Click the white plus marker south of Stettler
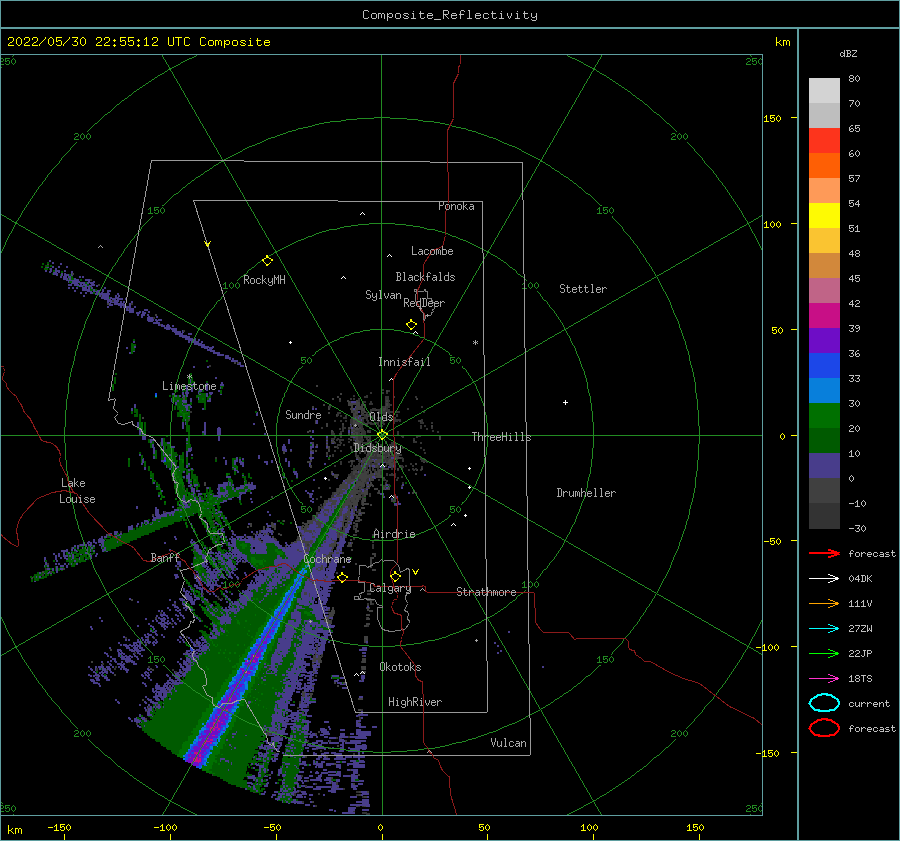The width and height of the screenshot is (900, 841). pyautogui.click(x=565, y=402)
